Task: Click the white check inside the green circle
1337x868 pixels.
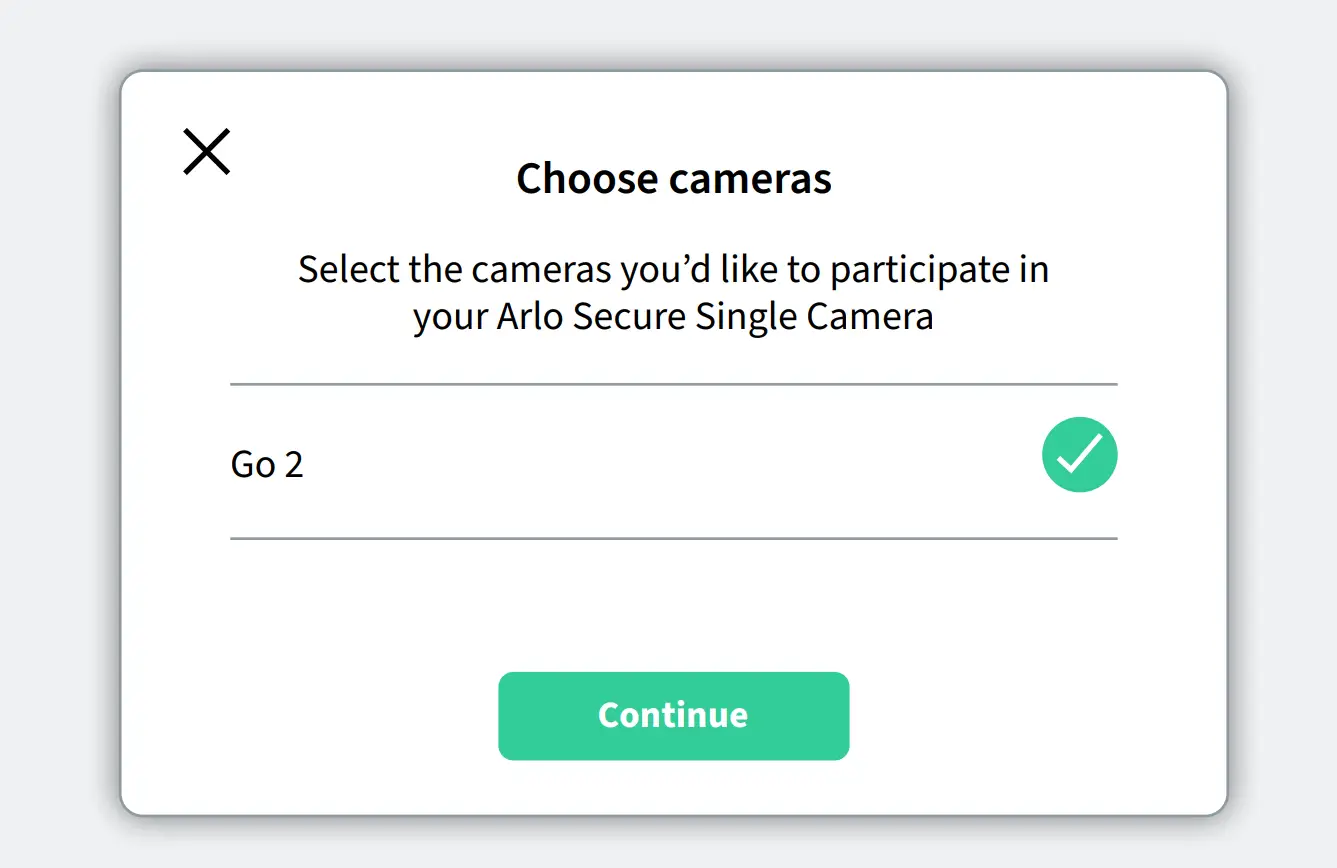Action: 1079,455
